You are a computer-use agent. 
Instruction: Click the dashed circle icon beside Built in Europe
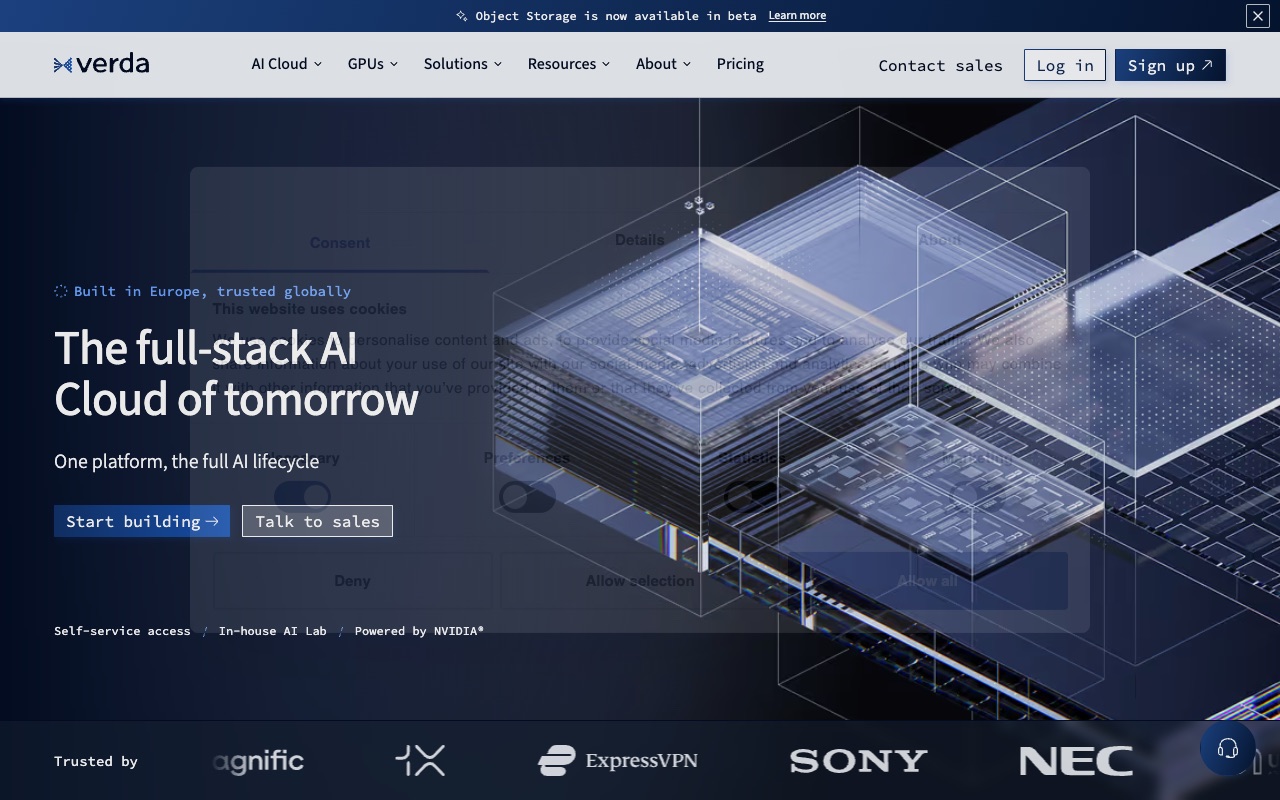(61, 291)
